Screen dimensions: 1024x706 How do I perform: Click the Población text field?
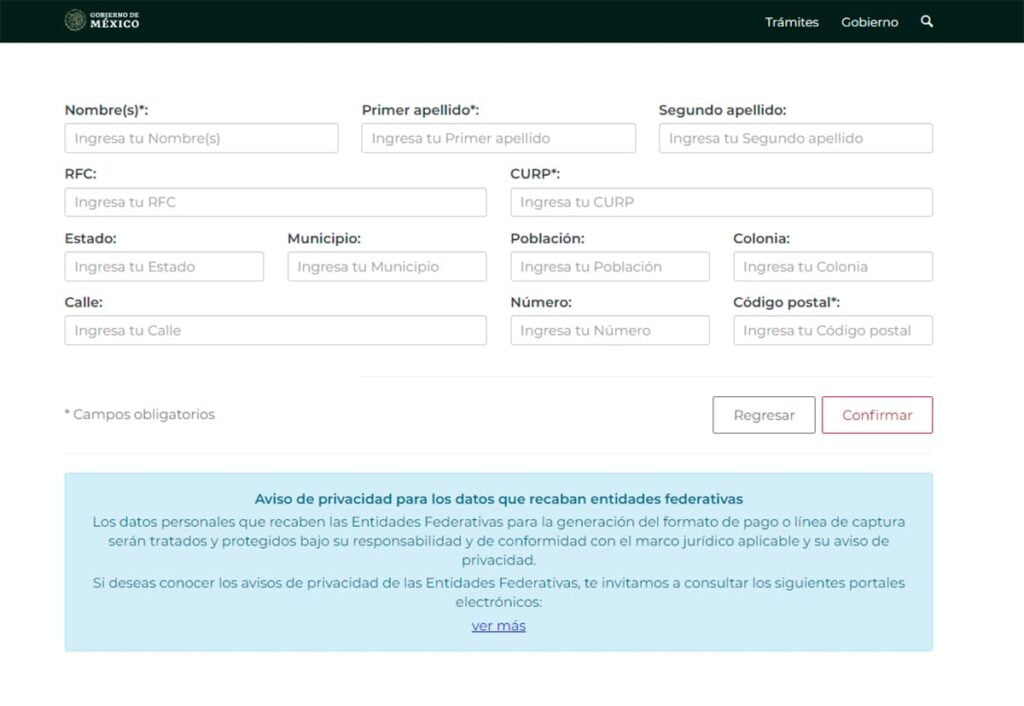[x=609, y=267]
